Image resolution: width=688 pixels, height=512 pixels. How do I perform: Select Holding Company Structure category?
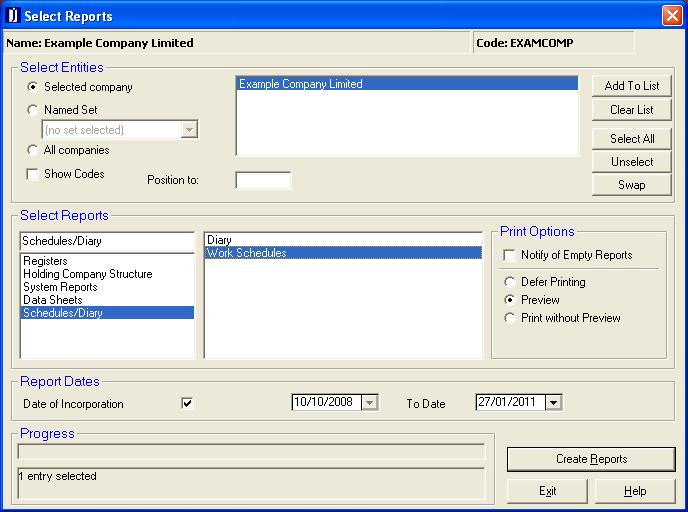point(107,274)
